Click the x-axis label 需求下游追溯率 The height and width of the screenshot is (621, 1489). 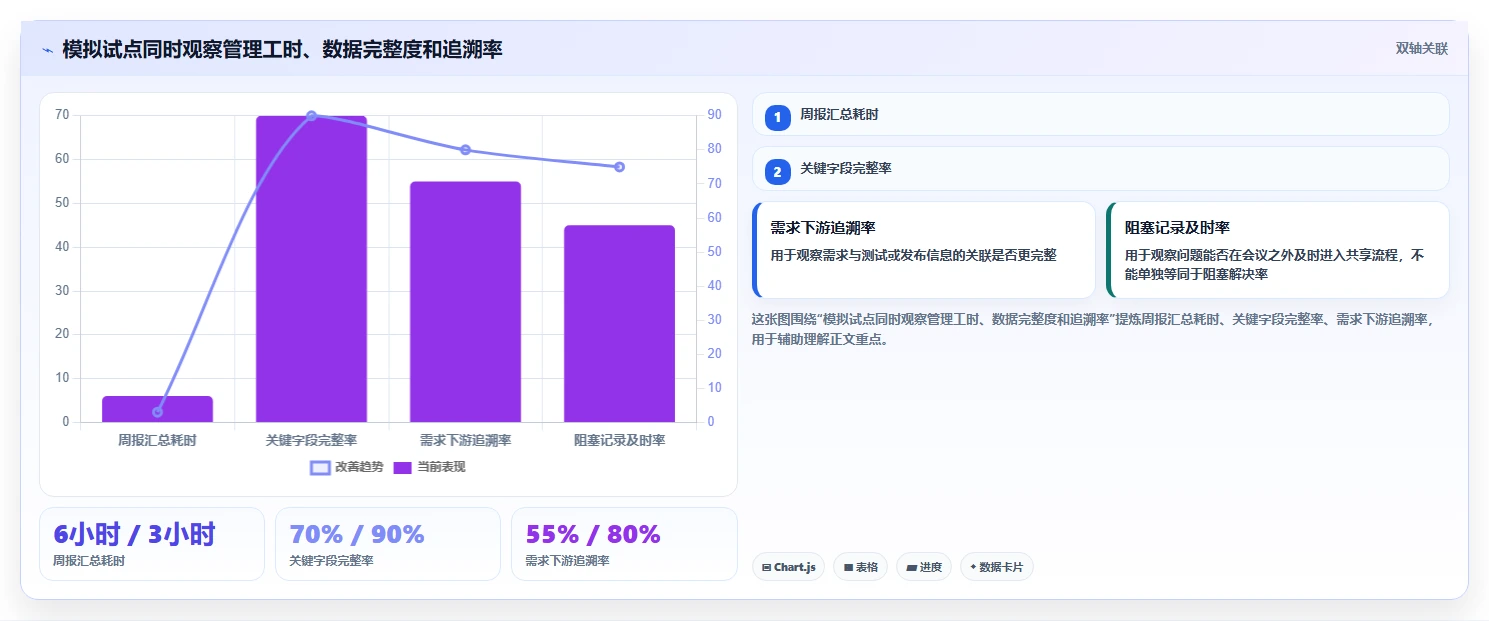tap(465, 440)
